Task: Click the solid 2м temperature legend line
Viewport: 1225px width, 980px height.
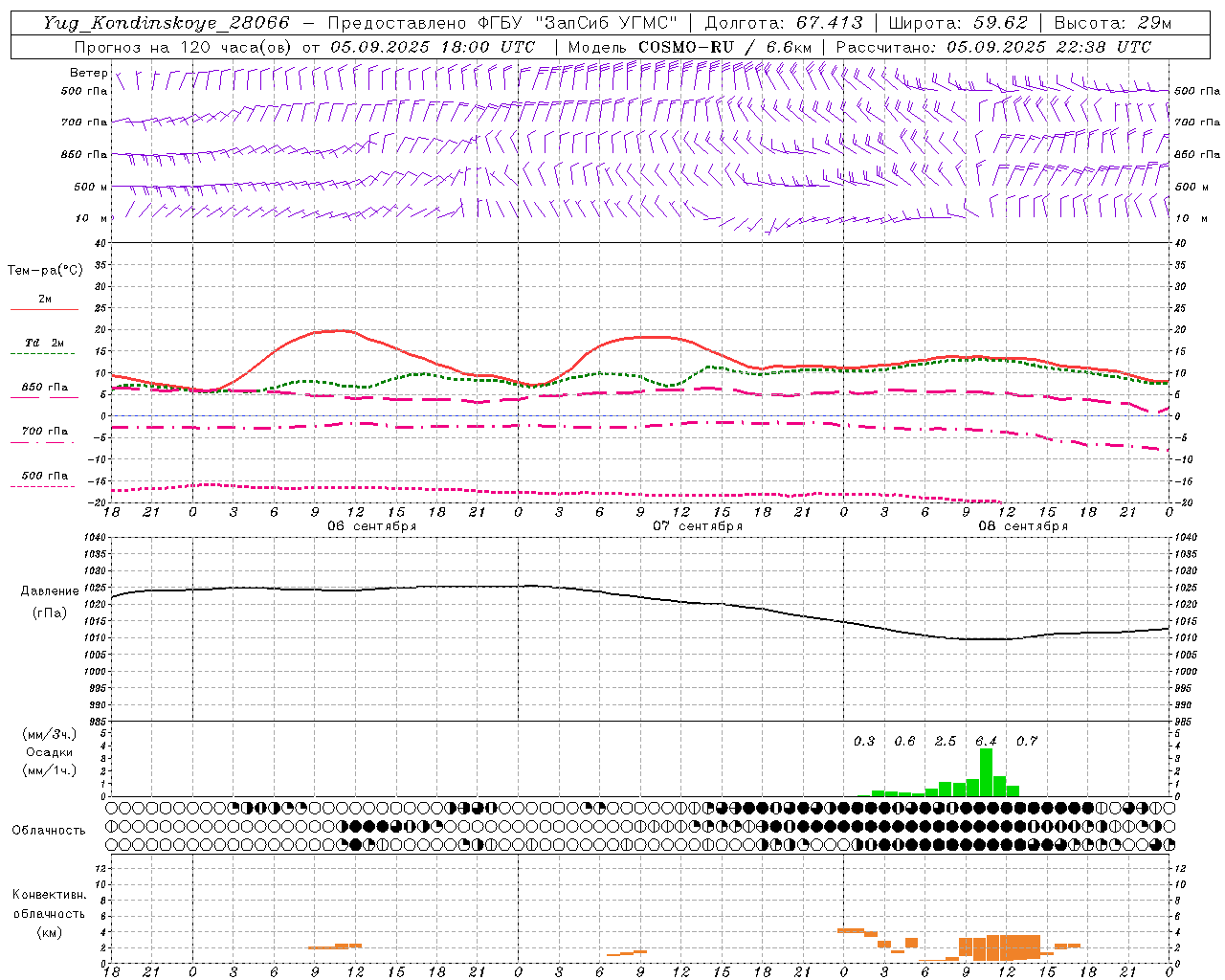Action: coord(44,309)
